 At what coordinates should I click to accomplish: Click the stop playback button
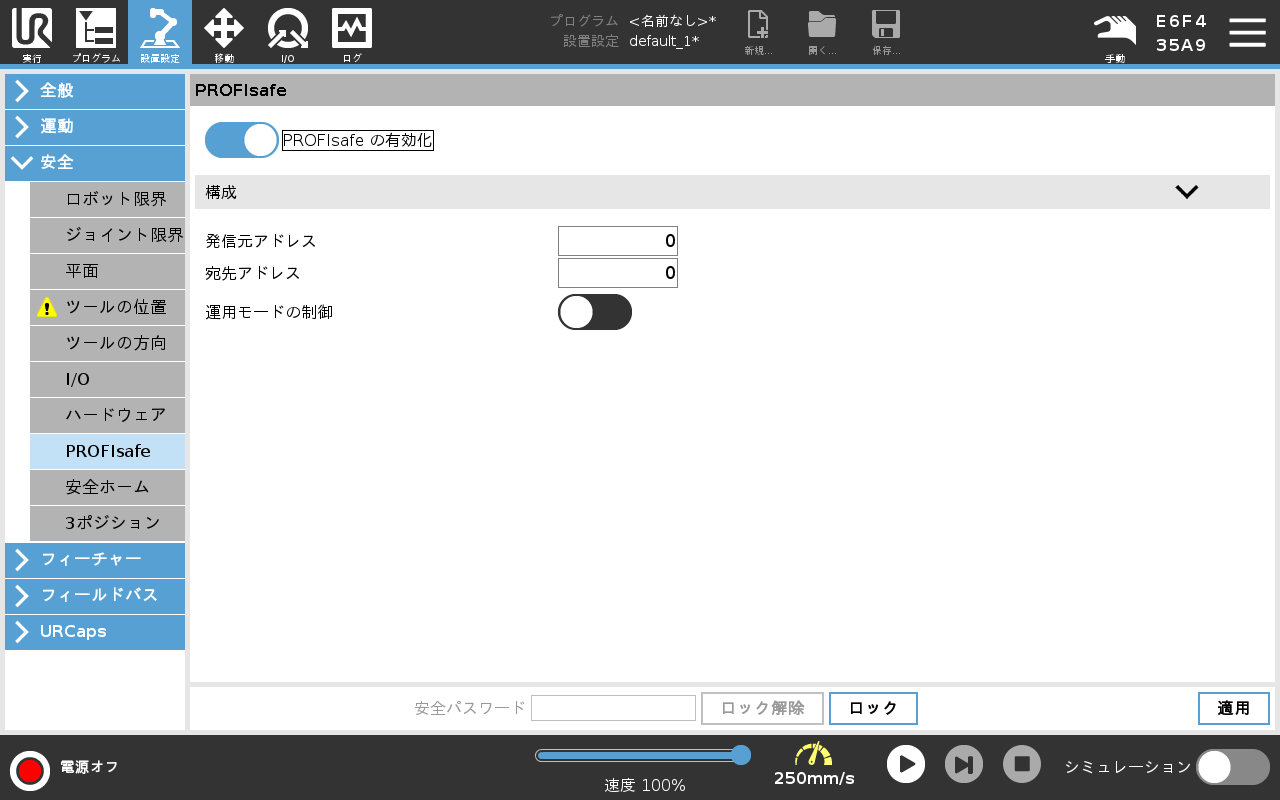tap(1022, 764)
